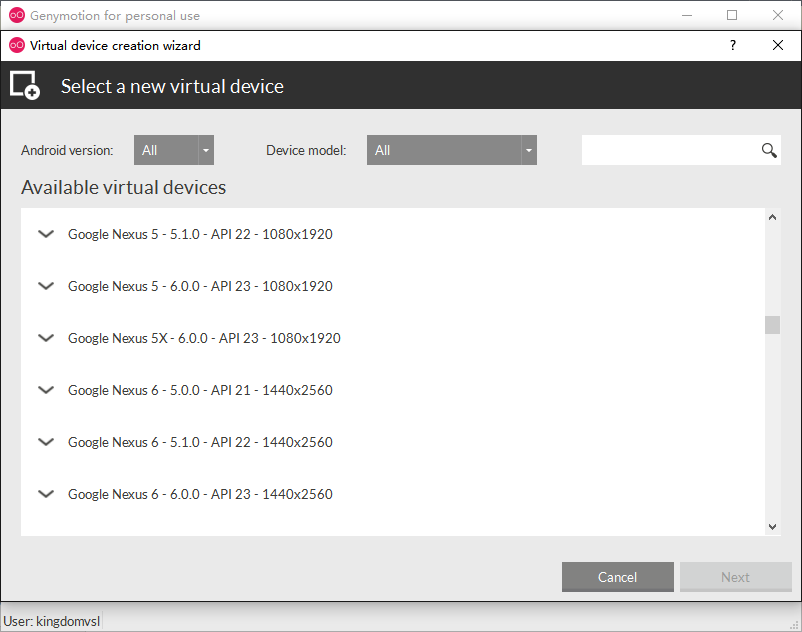The width and height of the screenshot is (802, 632).
Task: Click the new virtual device header icon
Action: click(25, 86)
